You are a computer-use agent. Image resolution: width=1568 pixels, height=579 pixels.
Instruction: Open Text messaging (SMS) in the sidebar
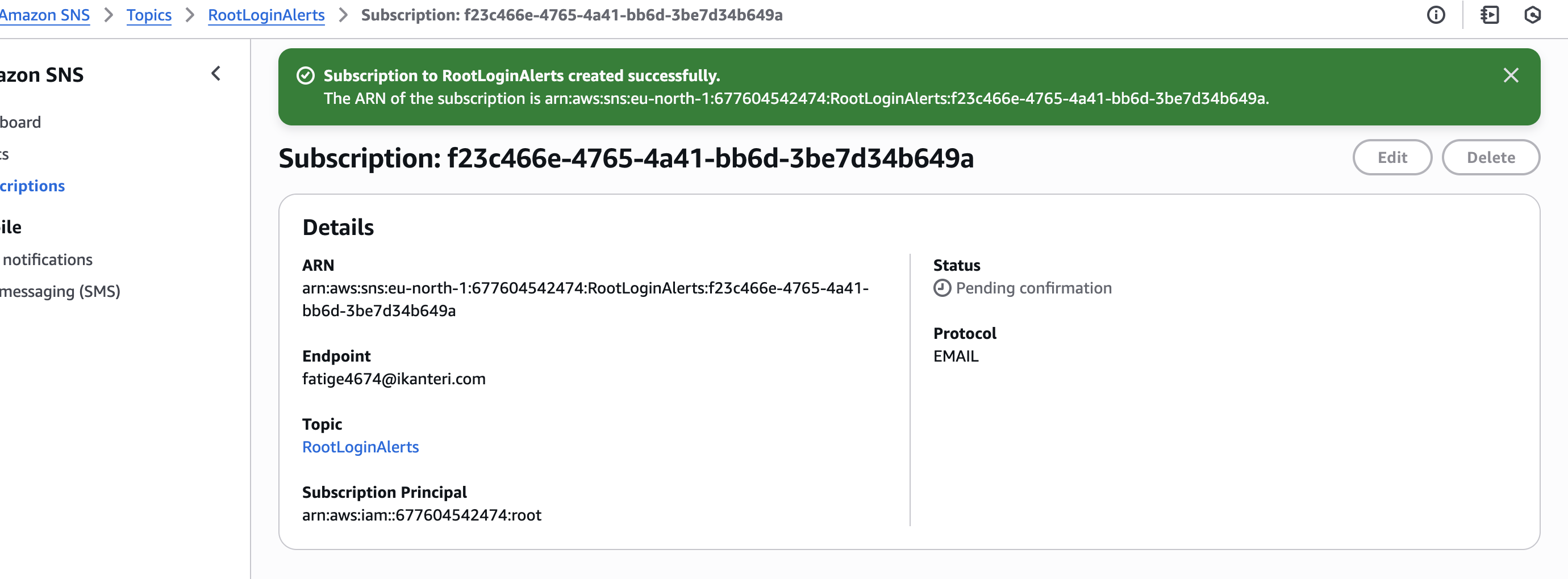point(60,291)
